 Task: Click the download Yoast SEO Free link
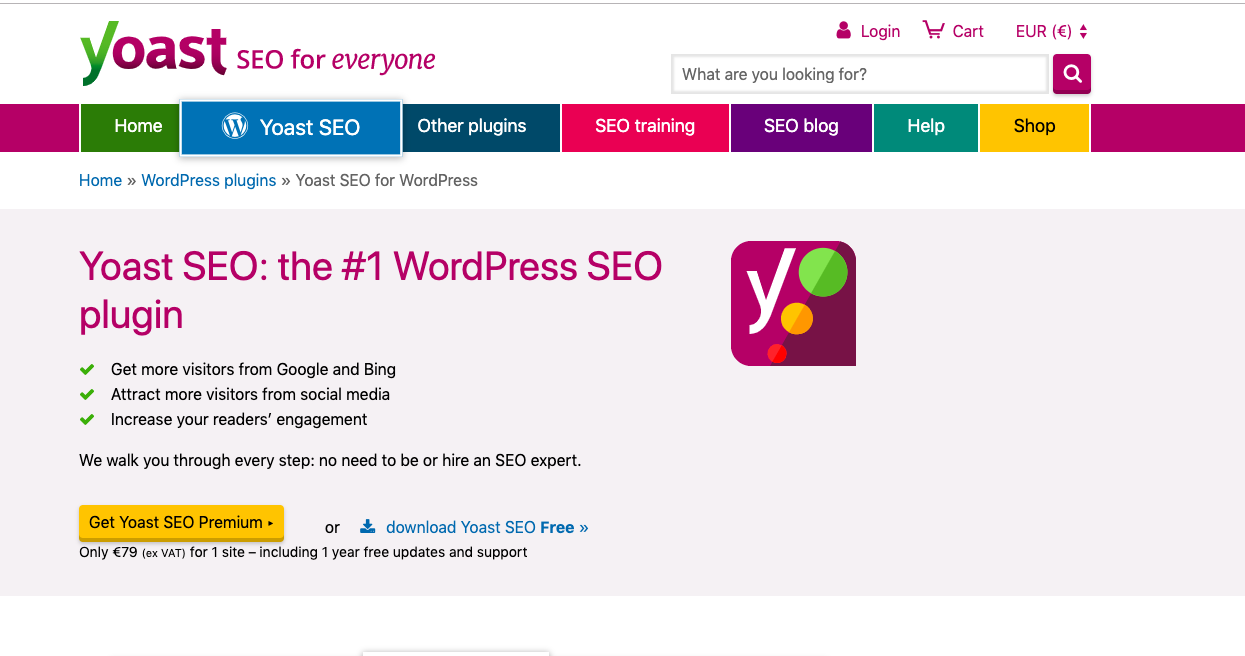tap(478, 527)
